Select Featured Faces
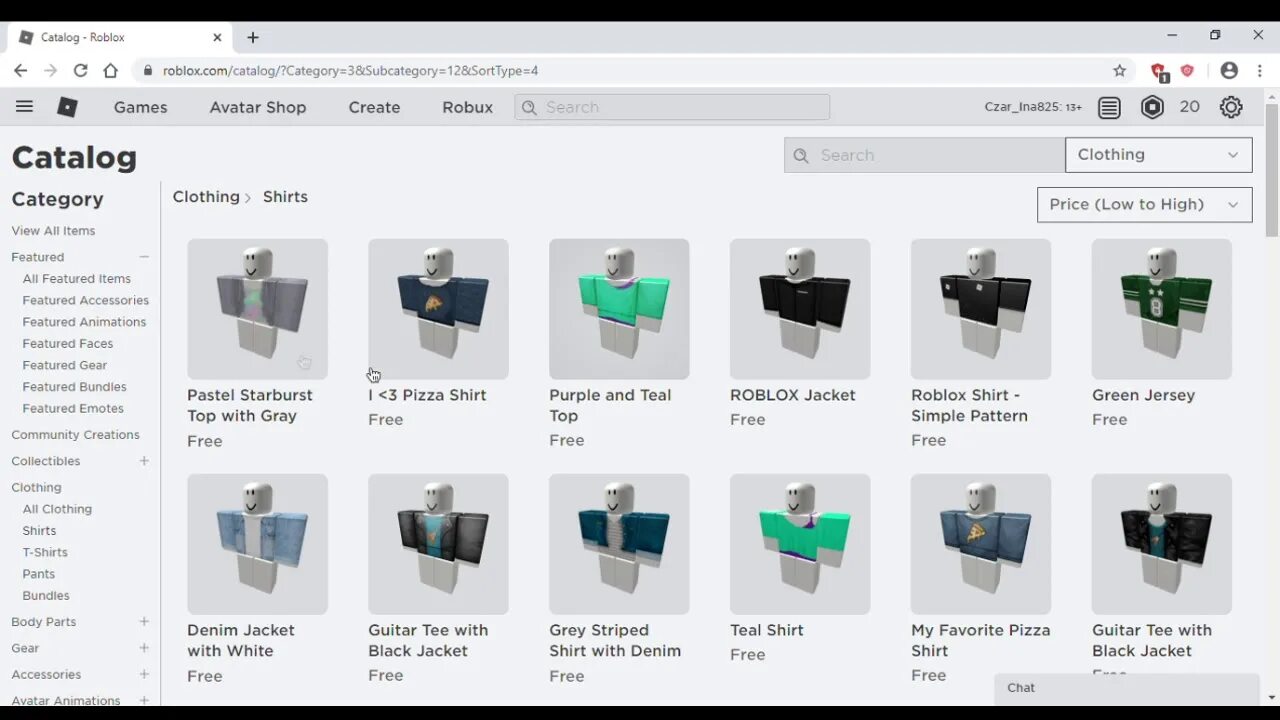This screenshot has height=720, width=1280. click(68, 344)
